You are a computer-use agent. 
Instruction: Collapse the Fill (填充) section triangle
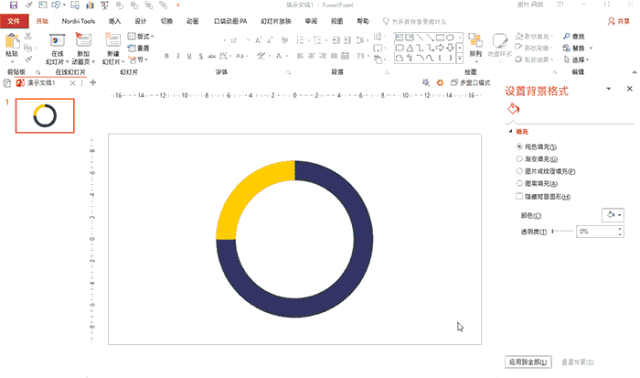pyautogui.click(x=510, y=131)
